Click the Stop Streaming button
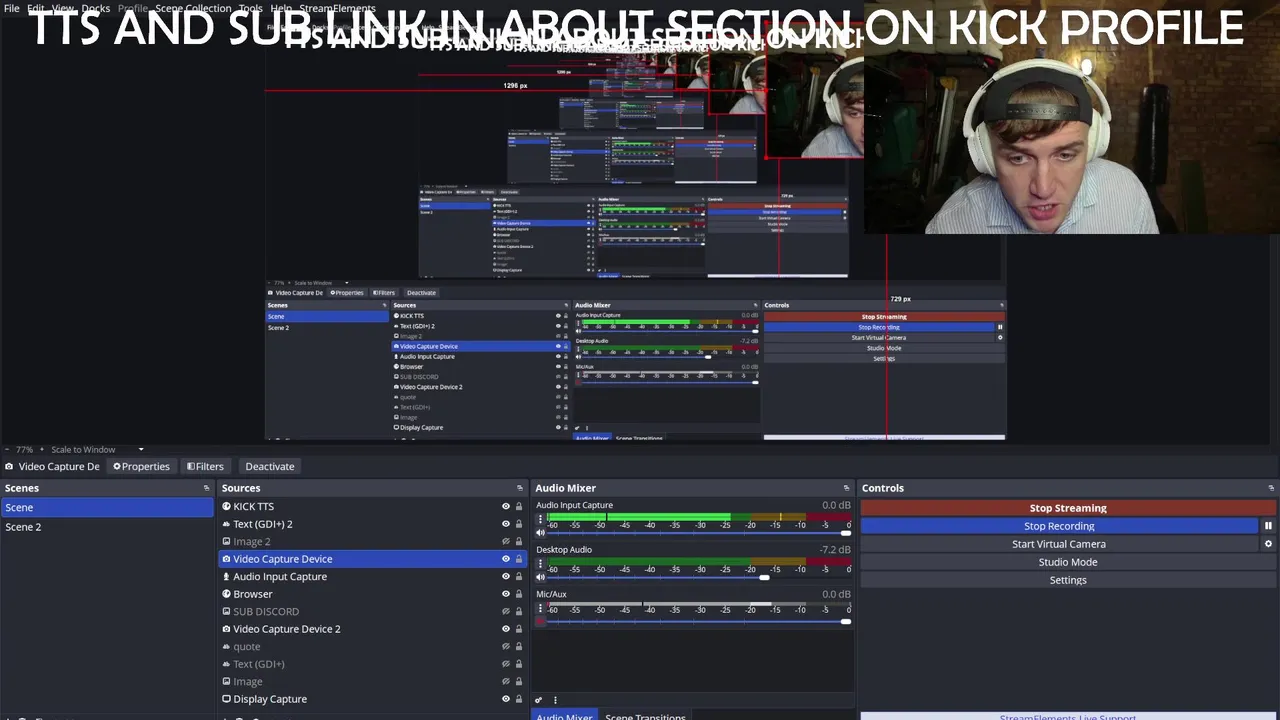Image resolution: width=1280 pixels, height=720 pixels. coord(1068,508)
